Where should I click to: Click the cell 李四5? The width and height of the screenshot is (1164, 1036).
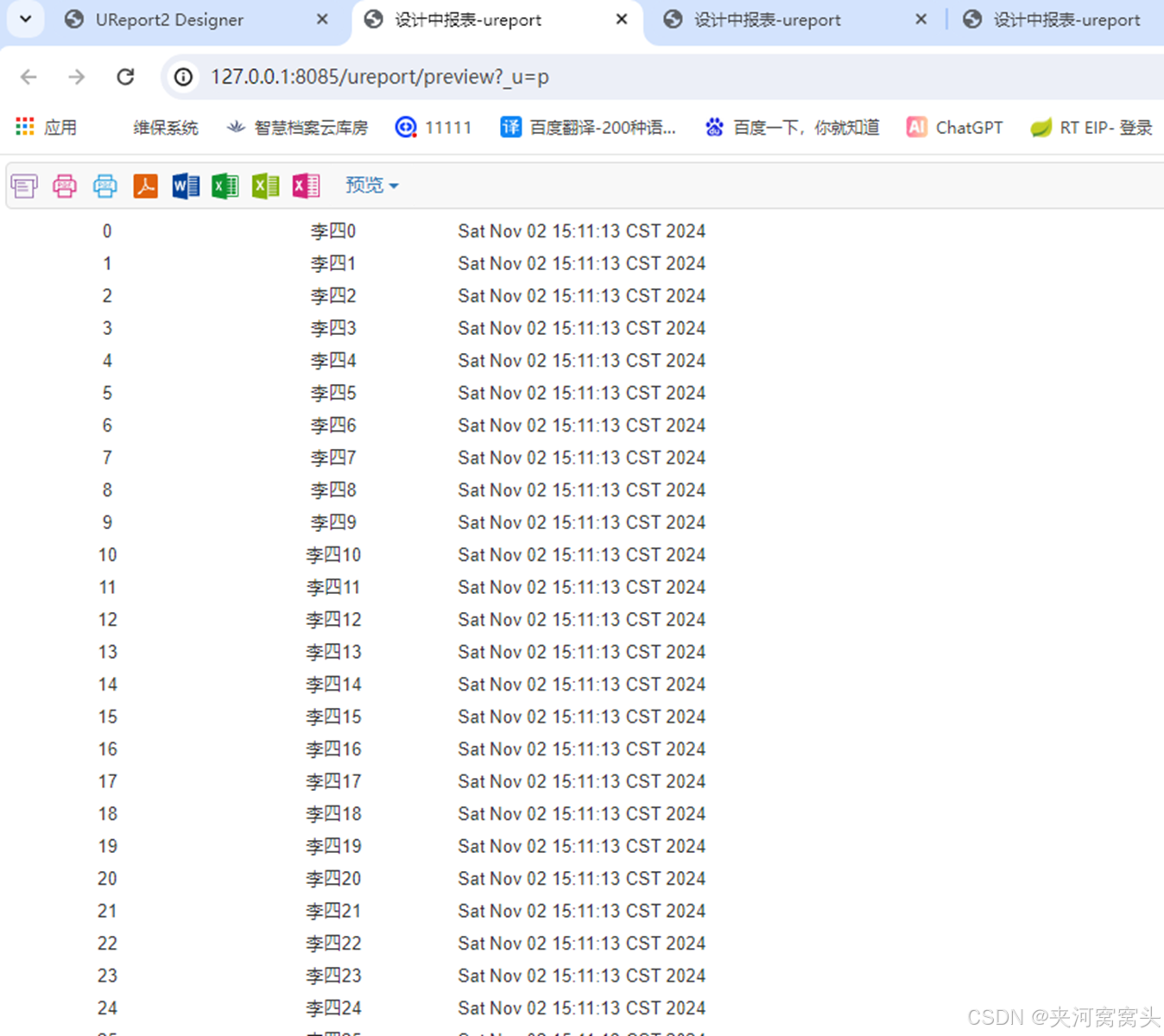pyautogui.click(x=333, y=393)
